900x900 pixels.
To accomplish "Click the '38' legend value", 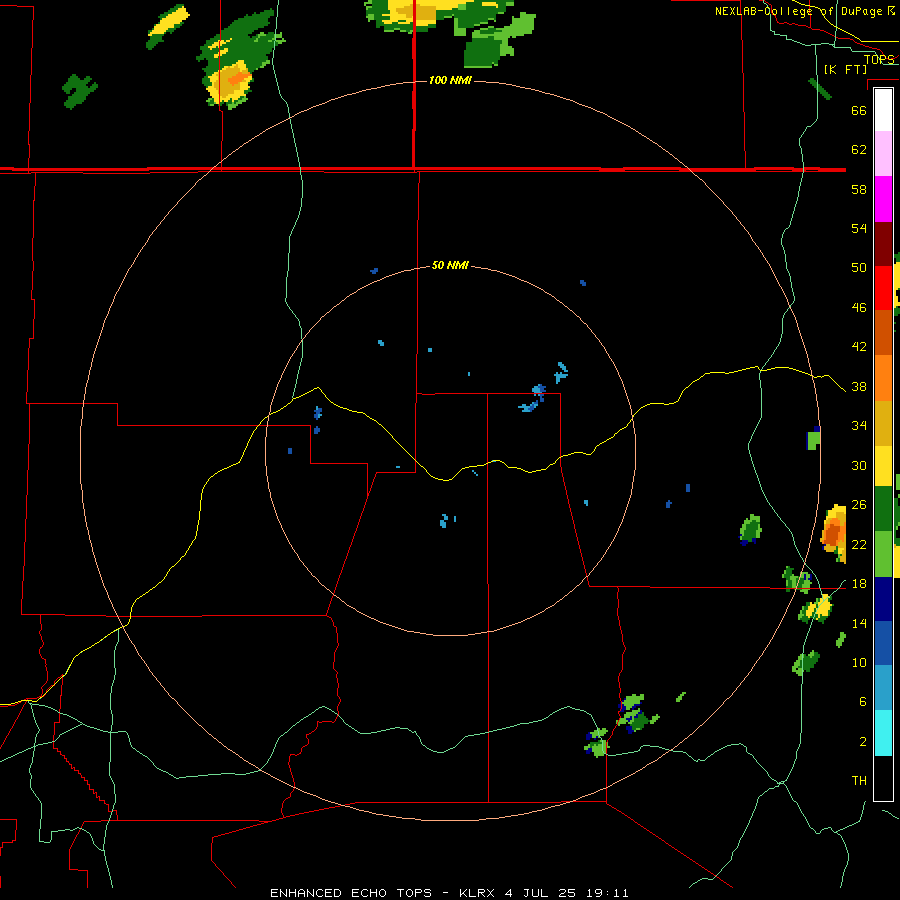I will [859, 386].
